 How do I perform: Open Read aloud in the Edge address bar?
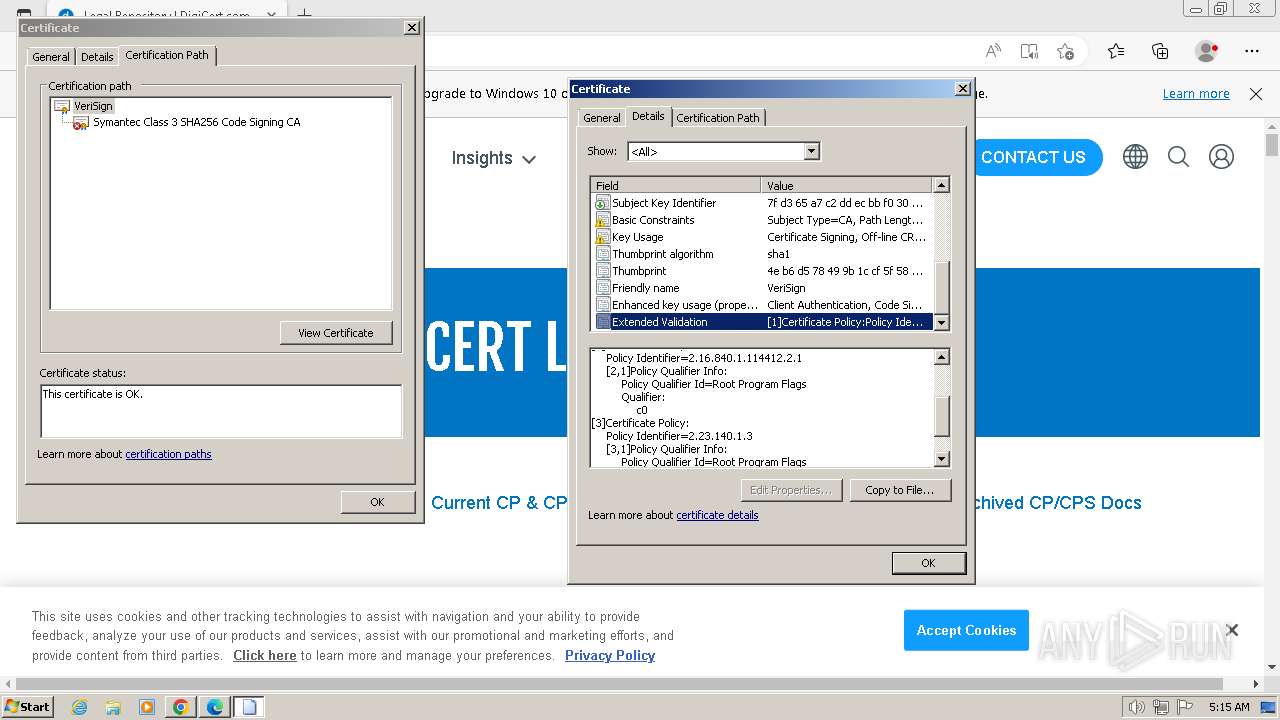click(993, 51)
